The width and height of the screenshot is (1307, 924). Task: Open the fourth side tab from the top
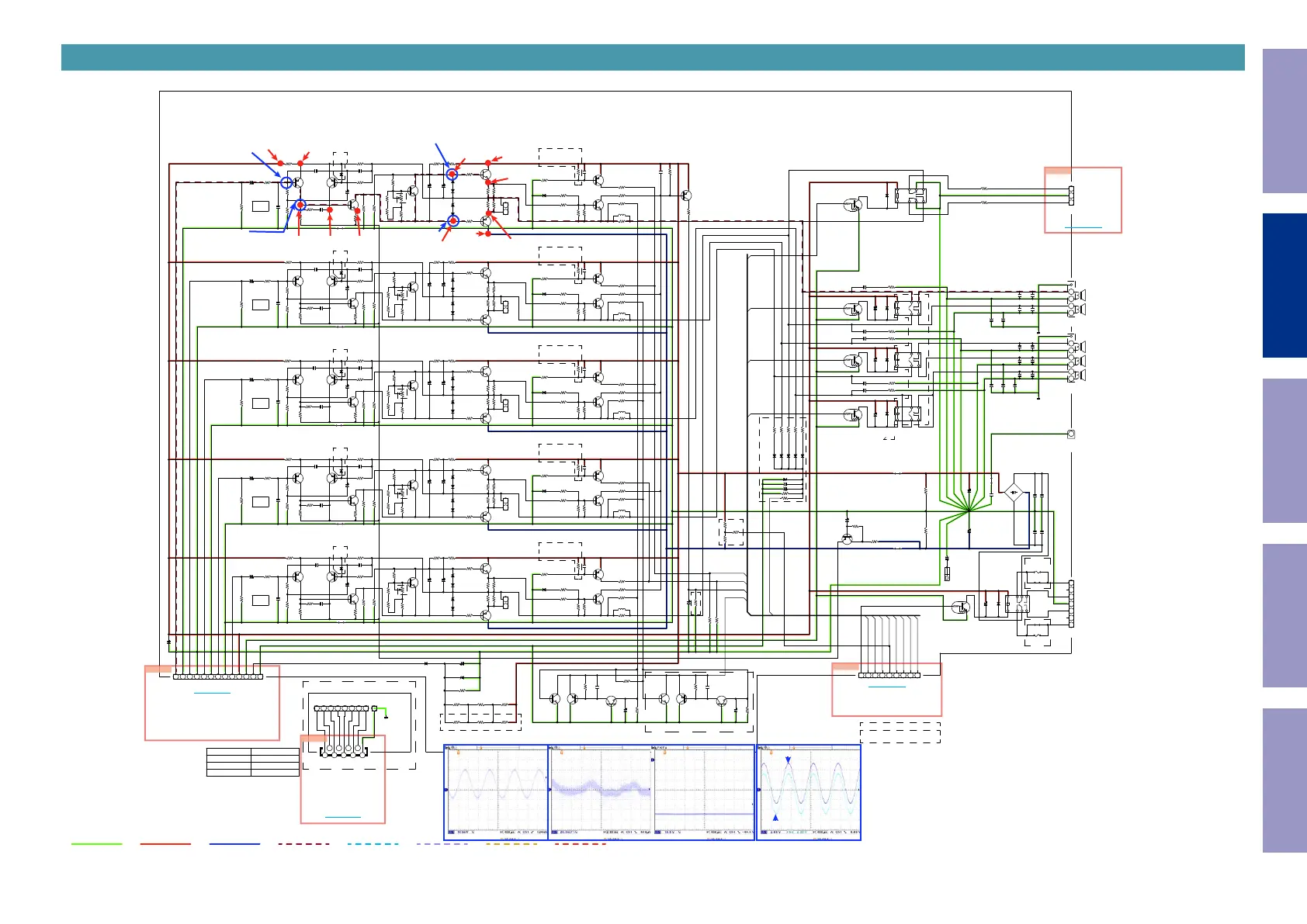(1284, 615)
